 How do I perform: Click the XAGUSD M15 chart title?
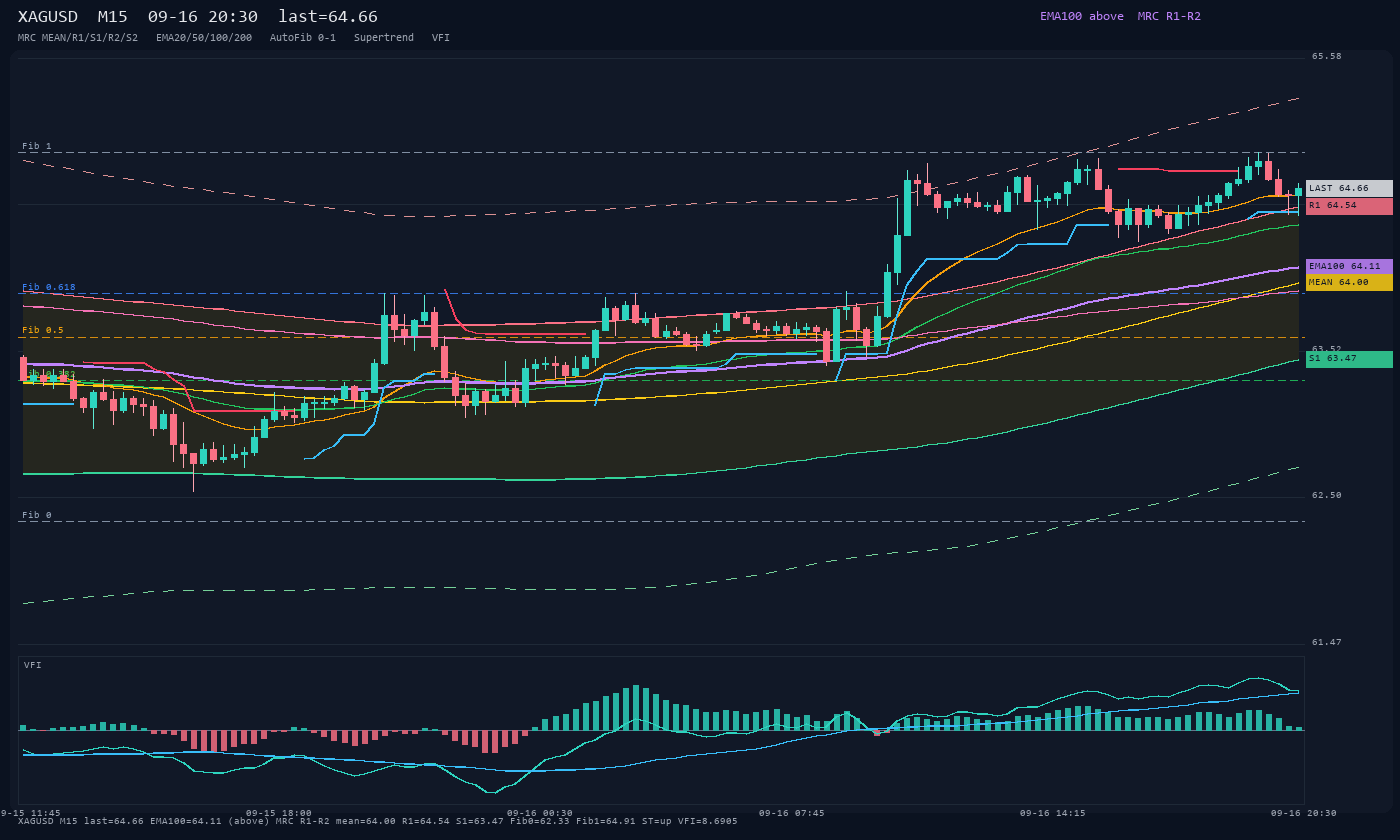[198, 17]
